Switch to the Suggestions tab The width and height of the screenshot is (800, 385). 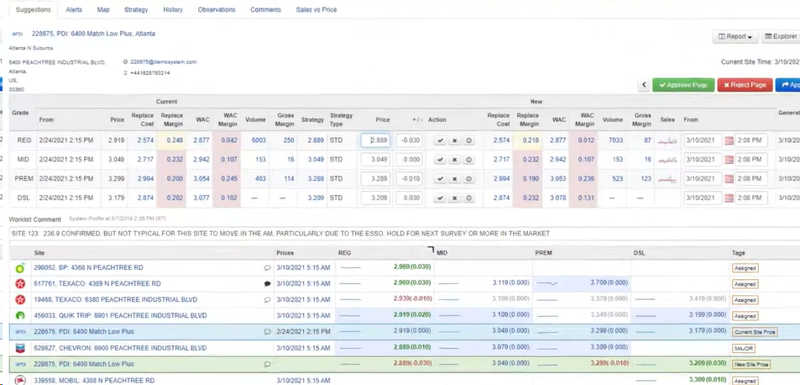point(33,10)
